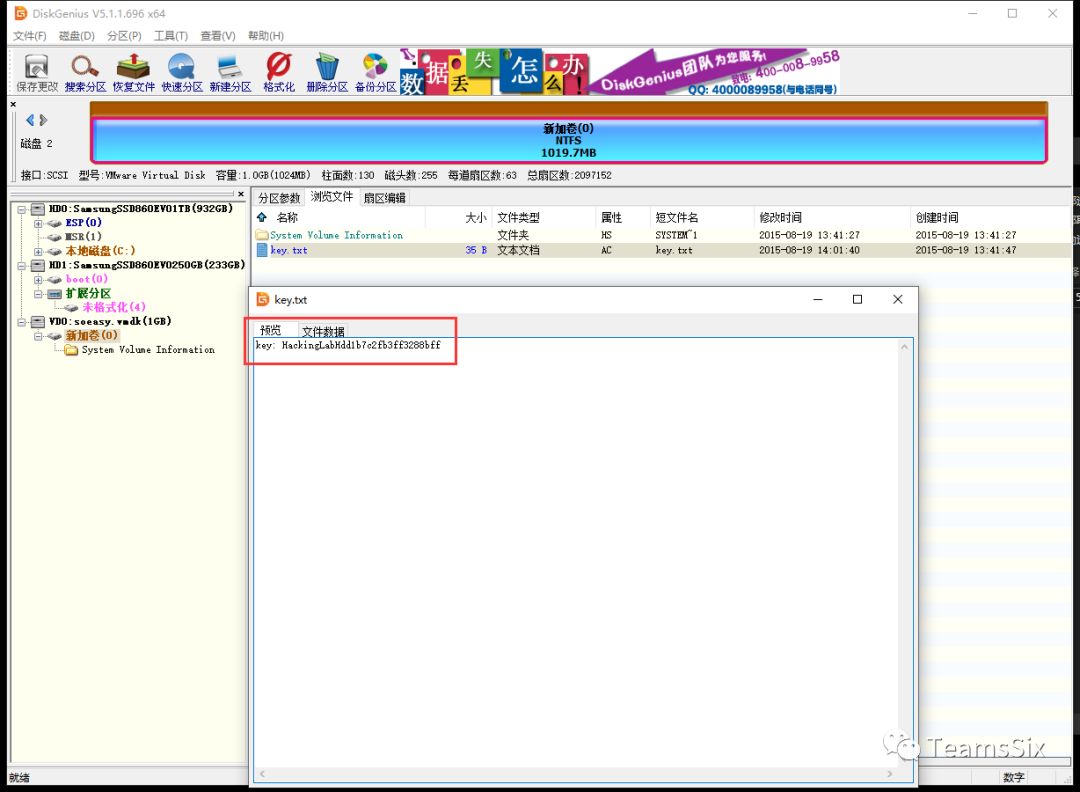Select the key.txt file row
This screenshot has height=792, width=1080.
(661, 251)
